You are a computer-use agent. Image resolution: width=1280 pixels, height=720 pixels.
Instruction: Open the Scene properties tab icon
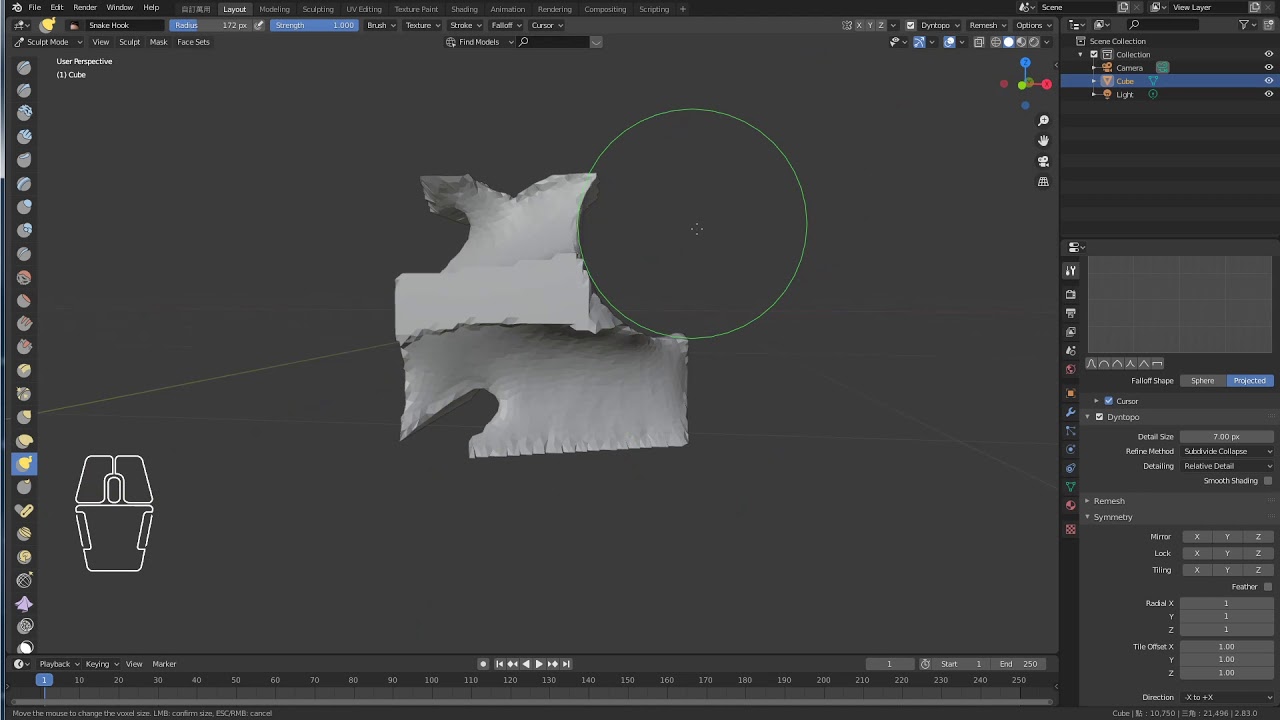[x=1070, y=351]
